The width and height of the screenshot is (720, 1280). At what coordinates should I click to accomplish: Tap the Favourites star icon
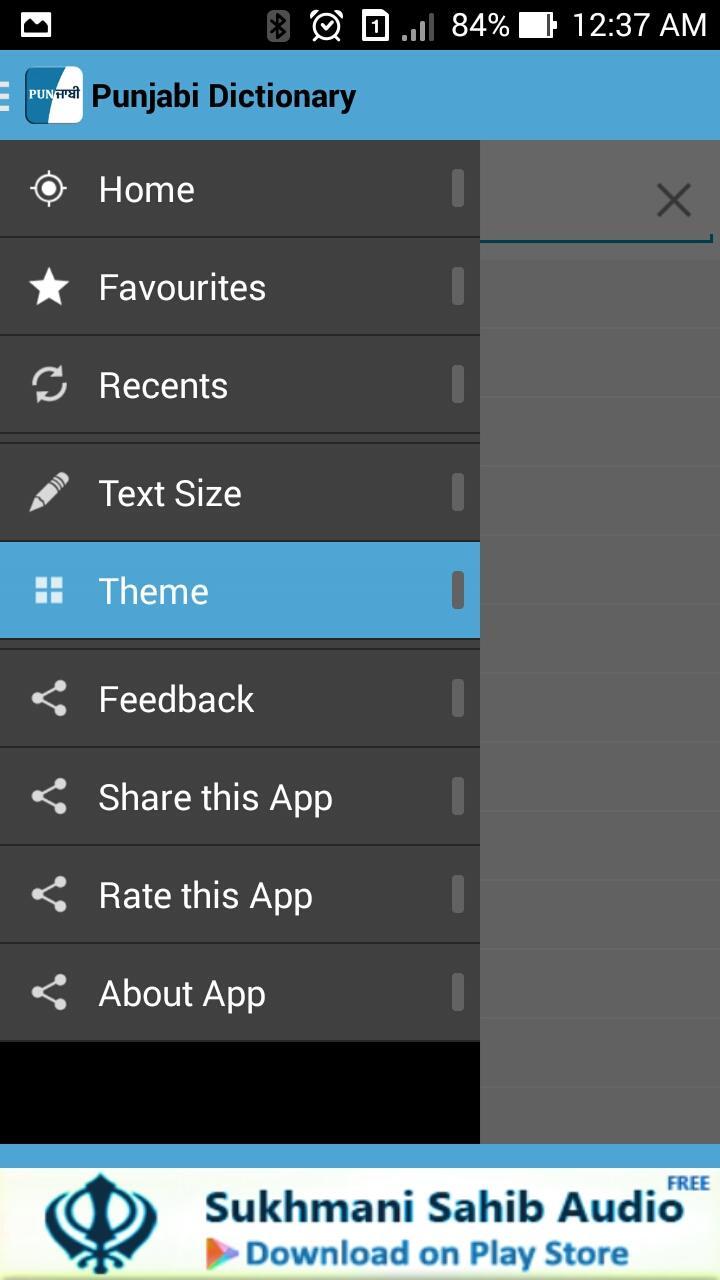(x=49, y=287)
